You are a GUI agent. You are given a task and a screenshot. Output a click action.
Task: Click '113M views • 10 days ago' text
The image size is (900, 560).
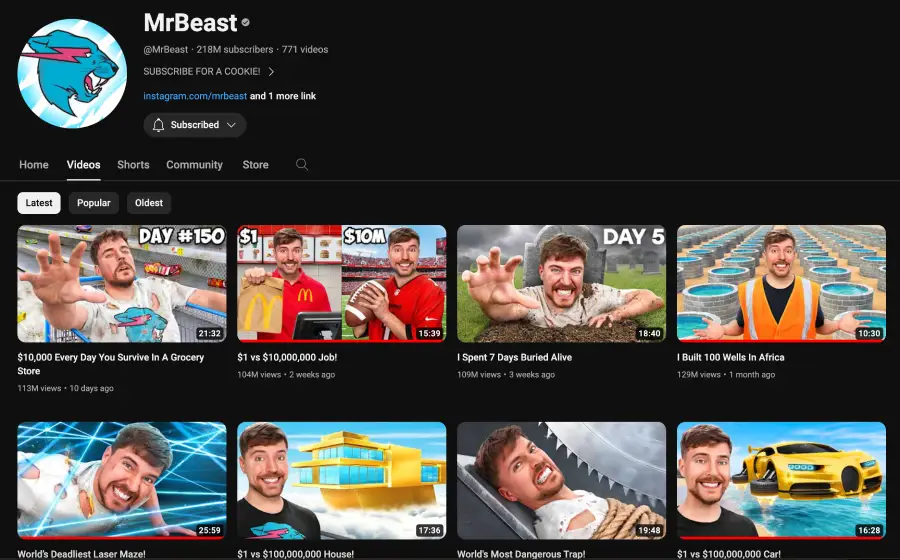coord(65,388)
